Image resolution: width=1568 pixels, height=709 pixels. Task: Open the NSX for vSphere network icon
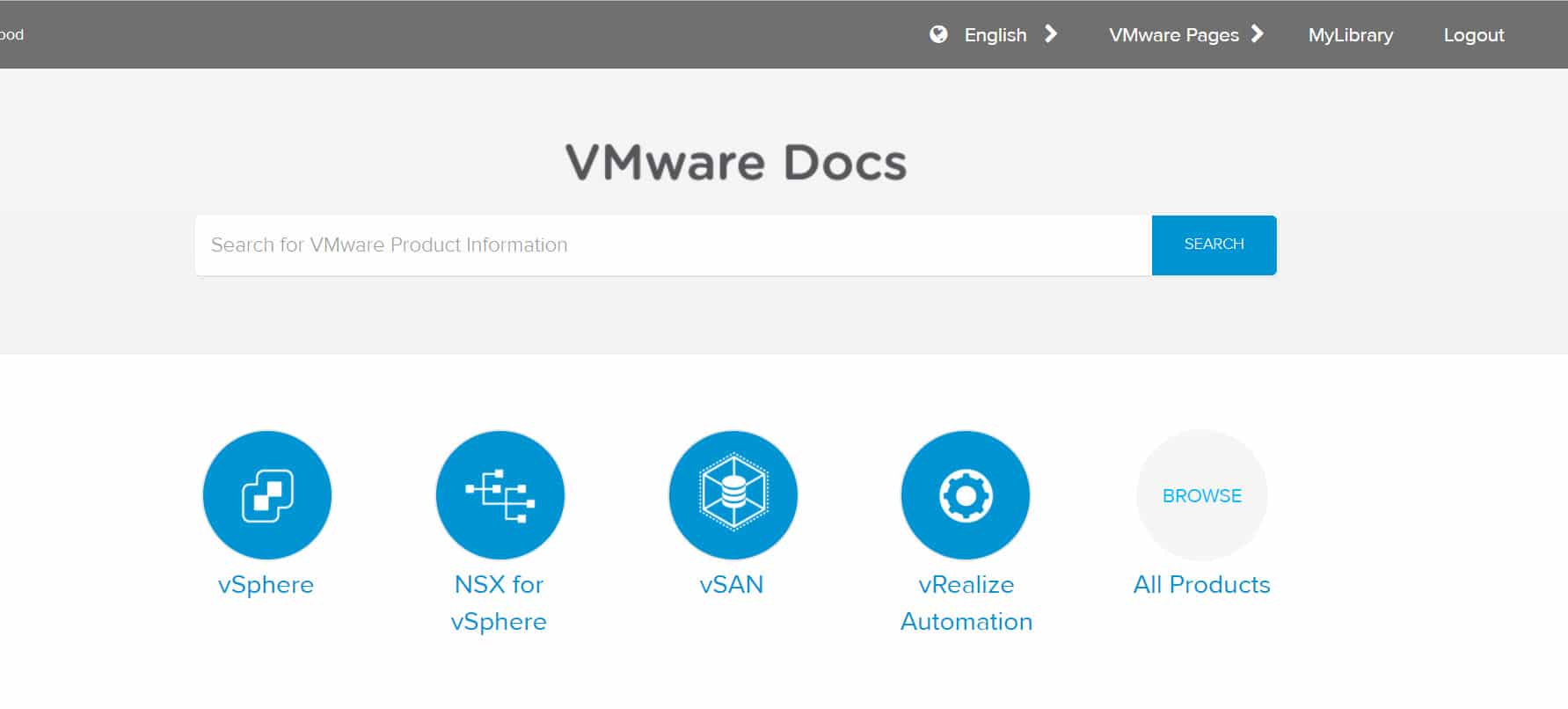pos(500,495)
